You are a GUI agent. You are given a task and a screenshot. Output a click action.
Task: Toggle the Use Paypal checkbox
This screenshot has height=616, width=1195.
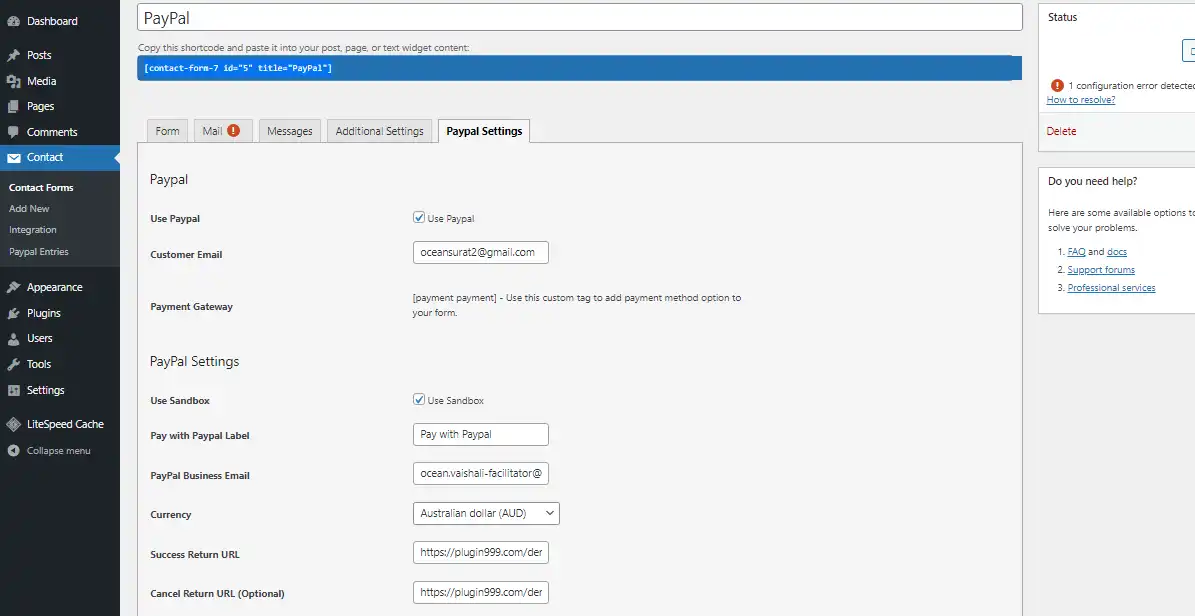coord(418,217)
